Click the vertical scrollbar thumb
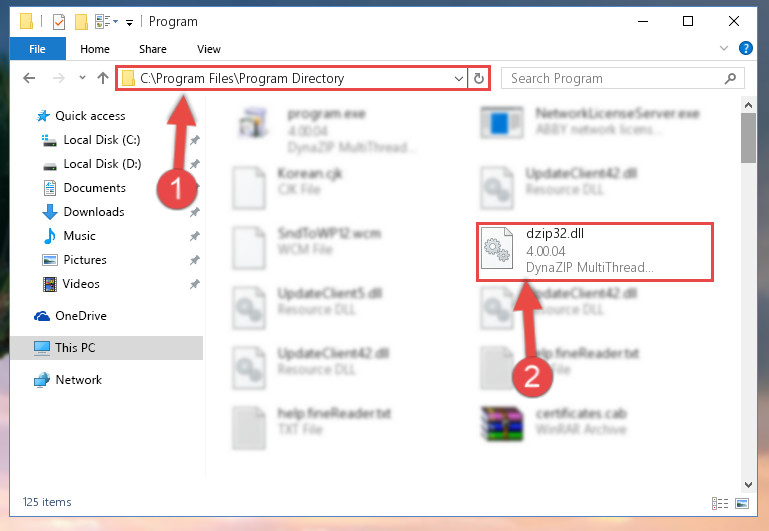Image resolution: width=769 pixels, height=531 pixels. 748,138
